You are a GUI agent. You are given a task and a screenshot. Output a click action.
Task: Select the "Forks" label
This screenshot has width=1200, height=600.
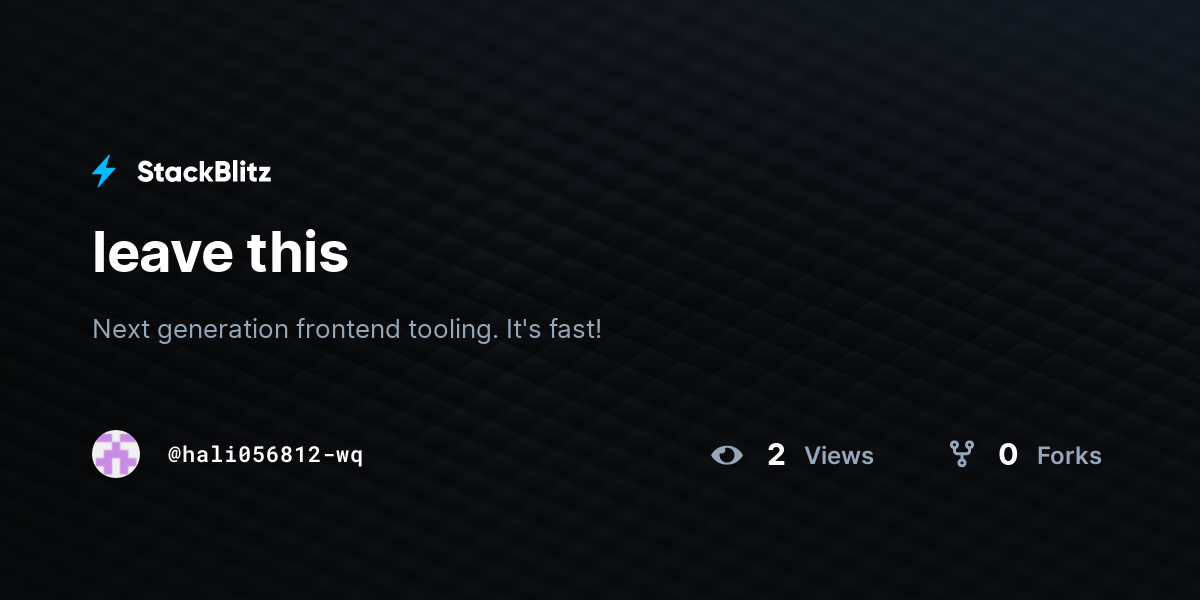tap(1069, 456)
